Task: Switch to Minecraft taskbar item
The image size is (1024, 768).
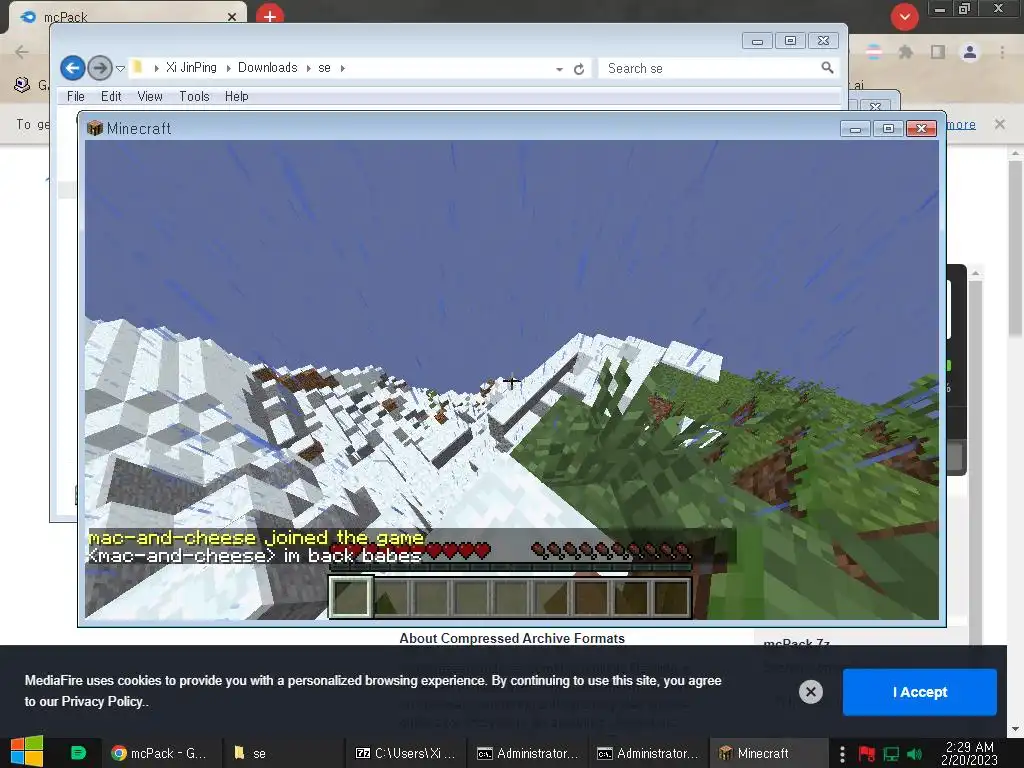Action: point(767,753)
